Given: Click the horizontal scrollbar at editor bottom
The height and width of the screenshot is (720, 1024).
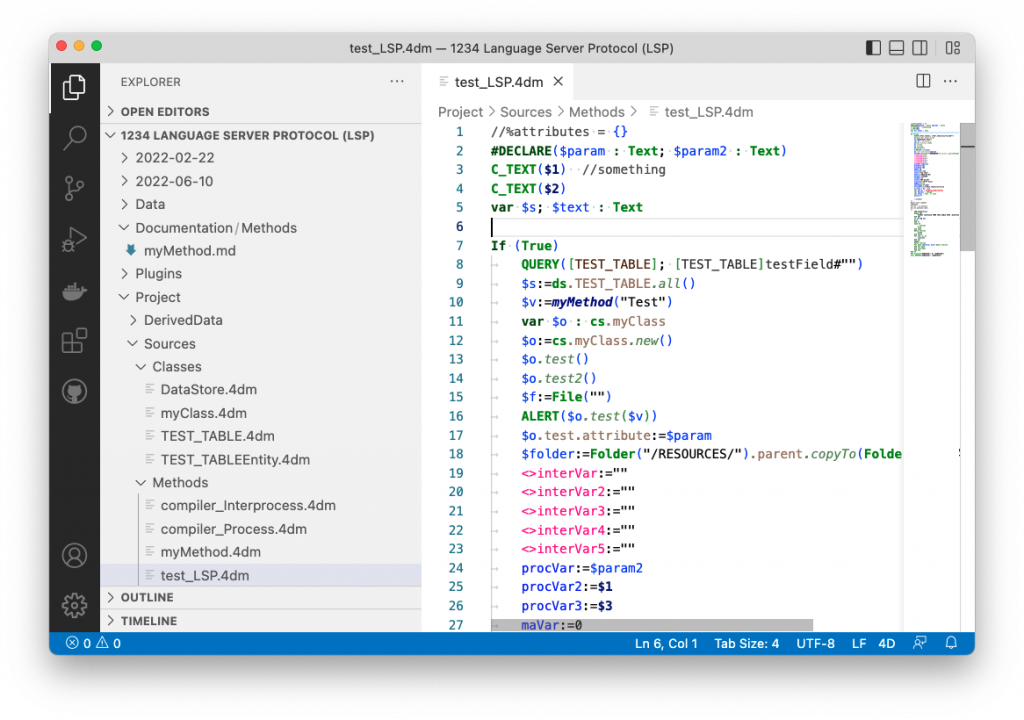Looking at the screenshot, I should coord(652,625).
